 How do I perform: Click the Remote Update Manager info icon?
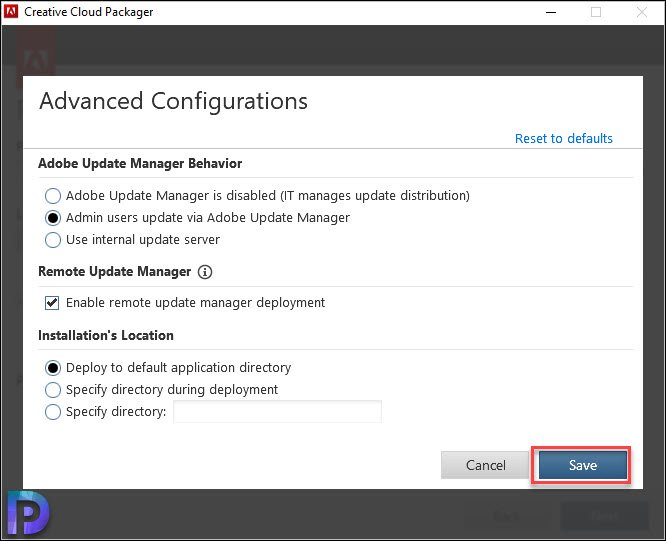point(205,272)
